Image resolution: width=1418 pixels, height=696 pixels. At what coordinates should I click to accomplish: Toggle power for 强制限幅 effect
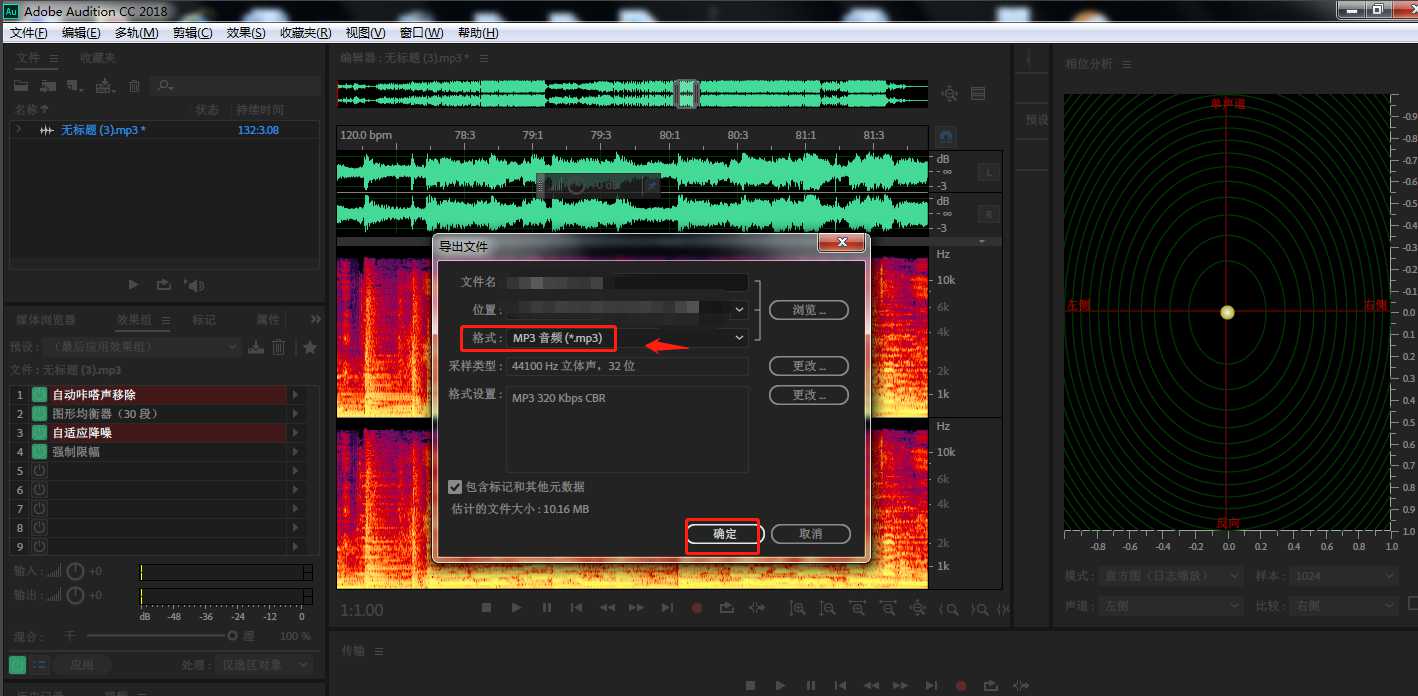click(40, 452)
